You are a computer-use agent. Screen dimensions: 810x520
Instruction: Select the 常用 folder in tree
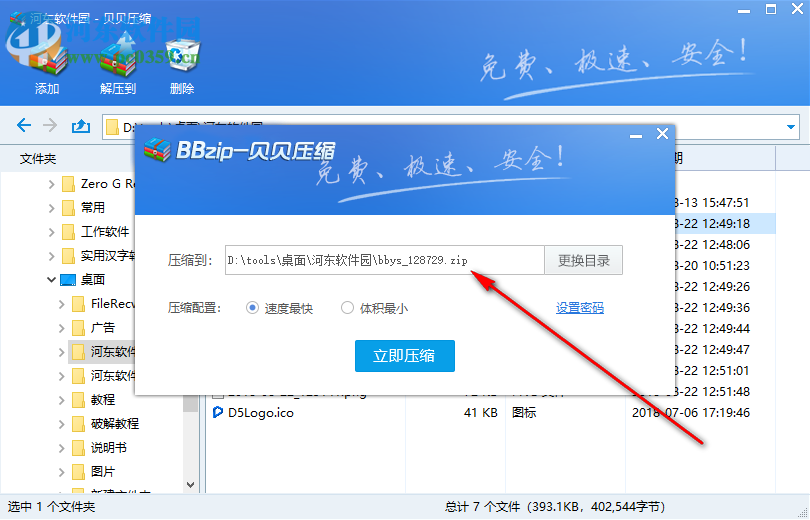point(93,208)
